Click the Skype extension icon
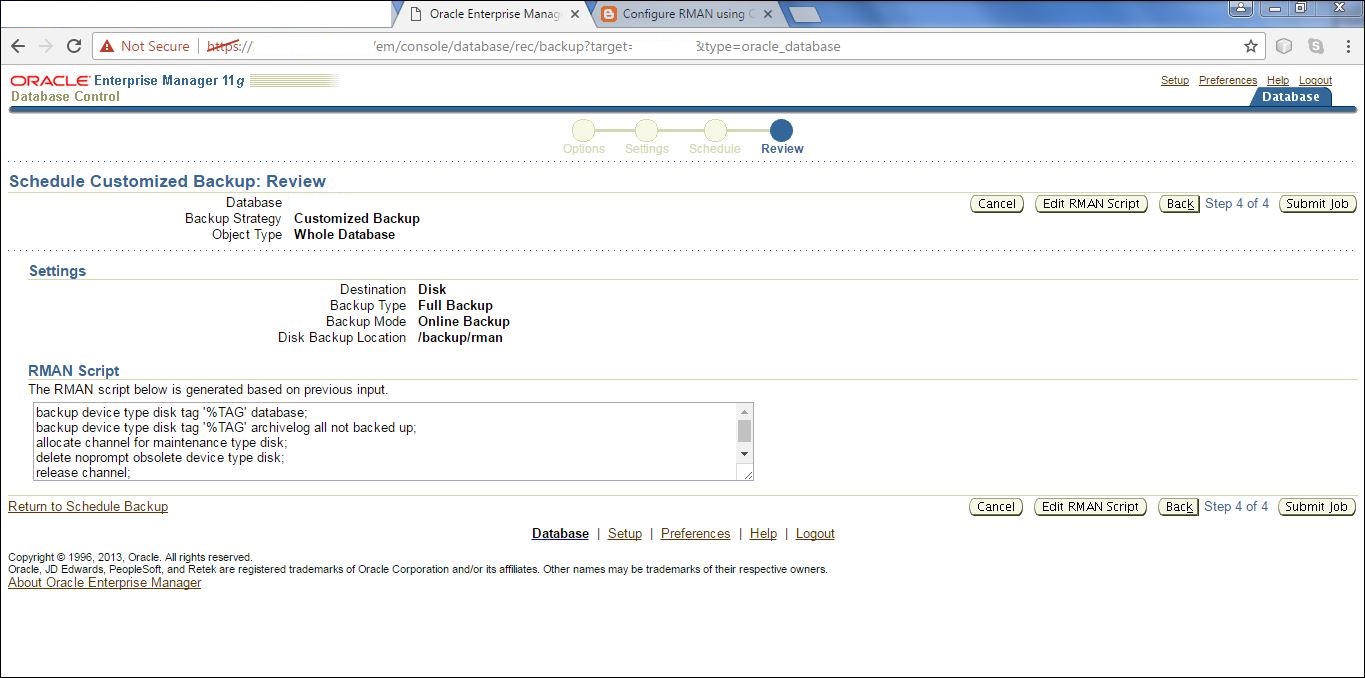Image resolution: width=1365 pixels, height=678 pixels. [1315, 46]
